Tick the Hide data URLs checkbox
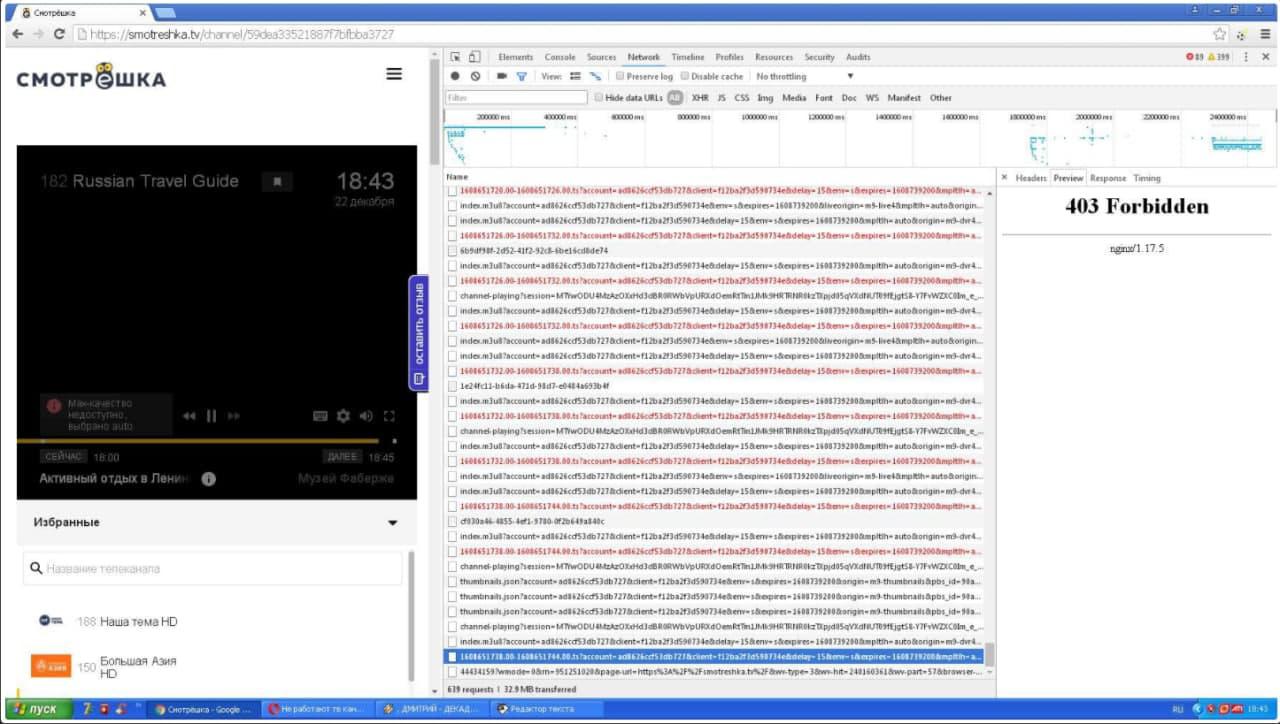Viewport: 1280px width, 724px height. pyautogui.click(x=599, y=98)
